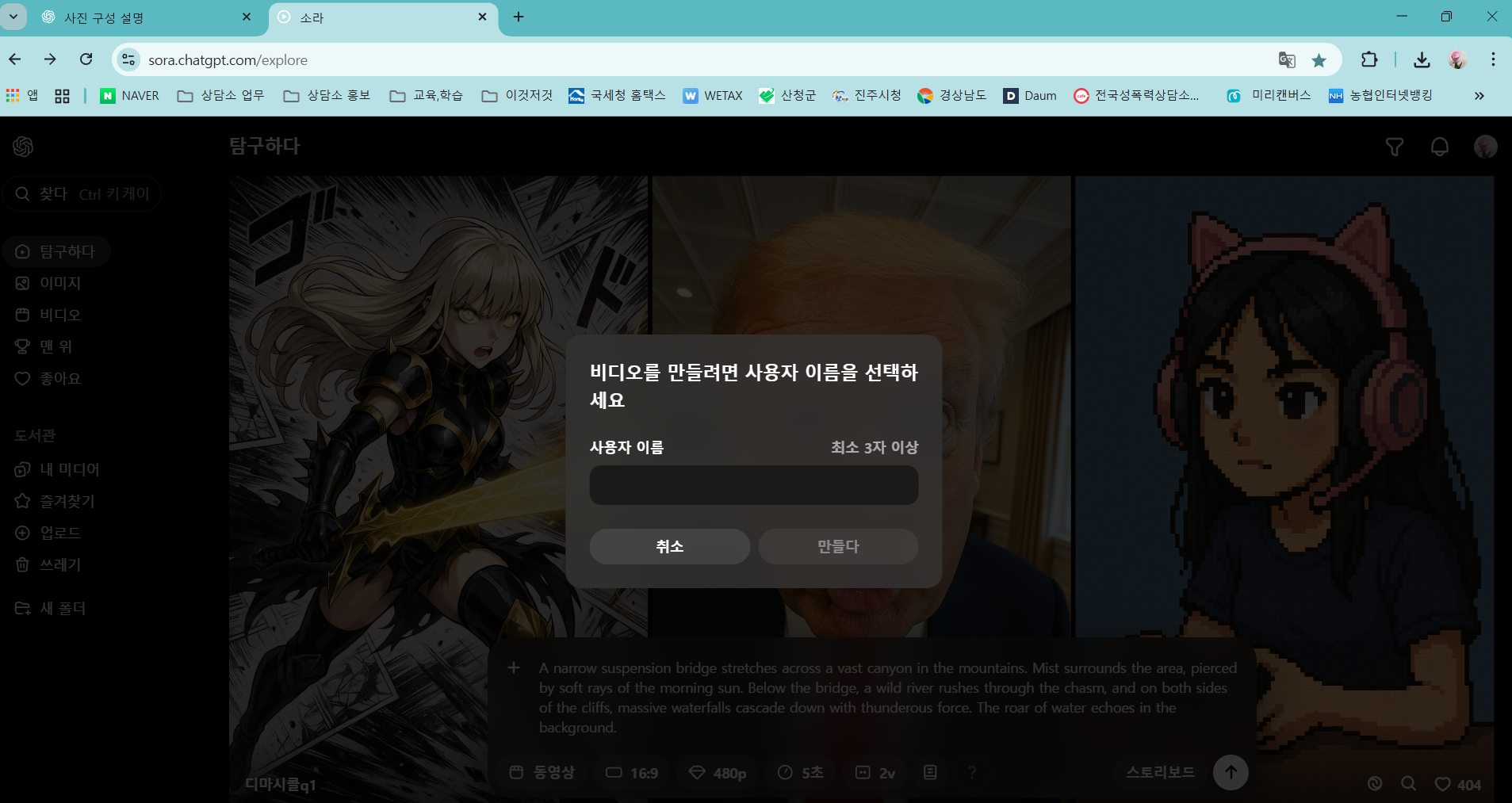
Task: Click the translate page icon
Action: [x=1287, y=59]
